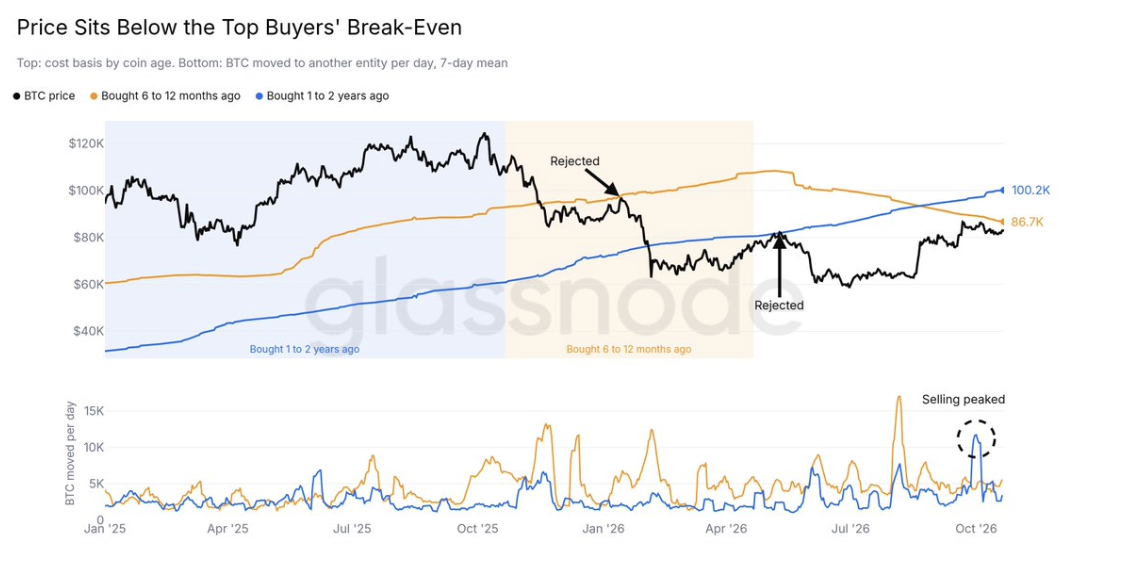Click the Jul '26 x-axis label
This screenshot has height=573, width=1123.
[850, 529]
